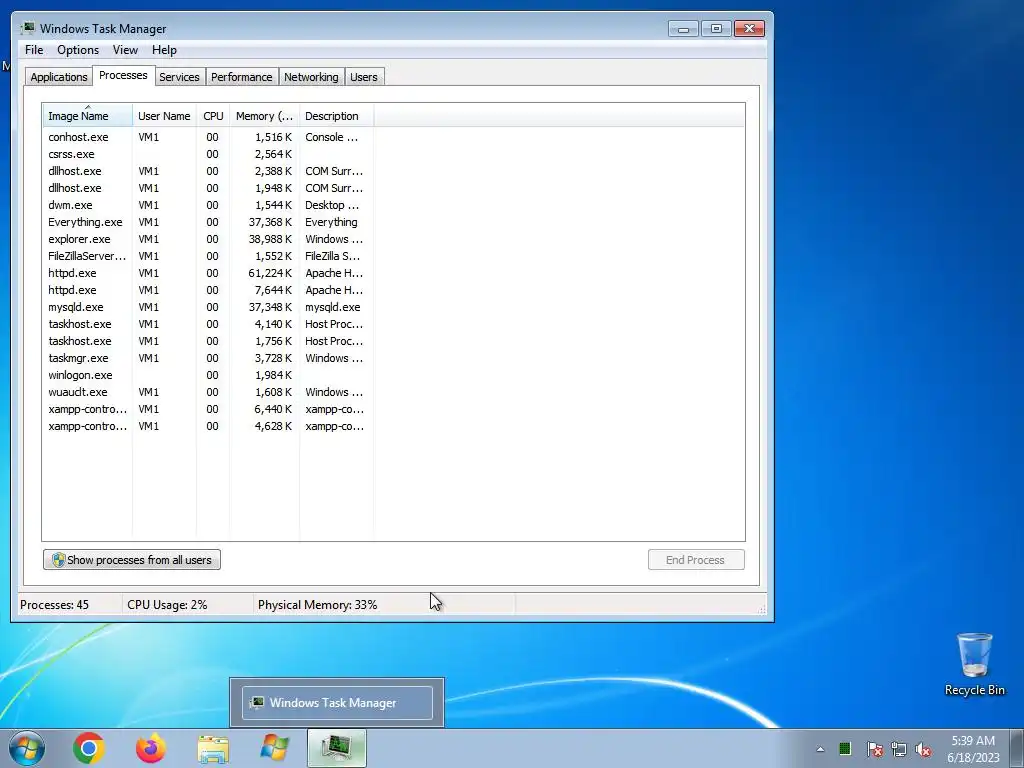Switch to the Users tab
The height and width of the screenshot is (768, 1024).
pyautogui.click(x=364, y=76)
